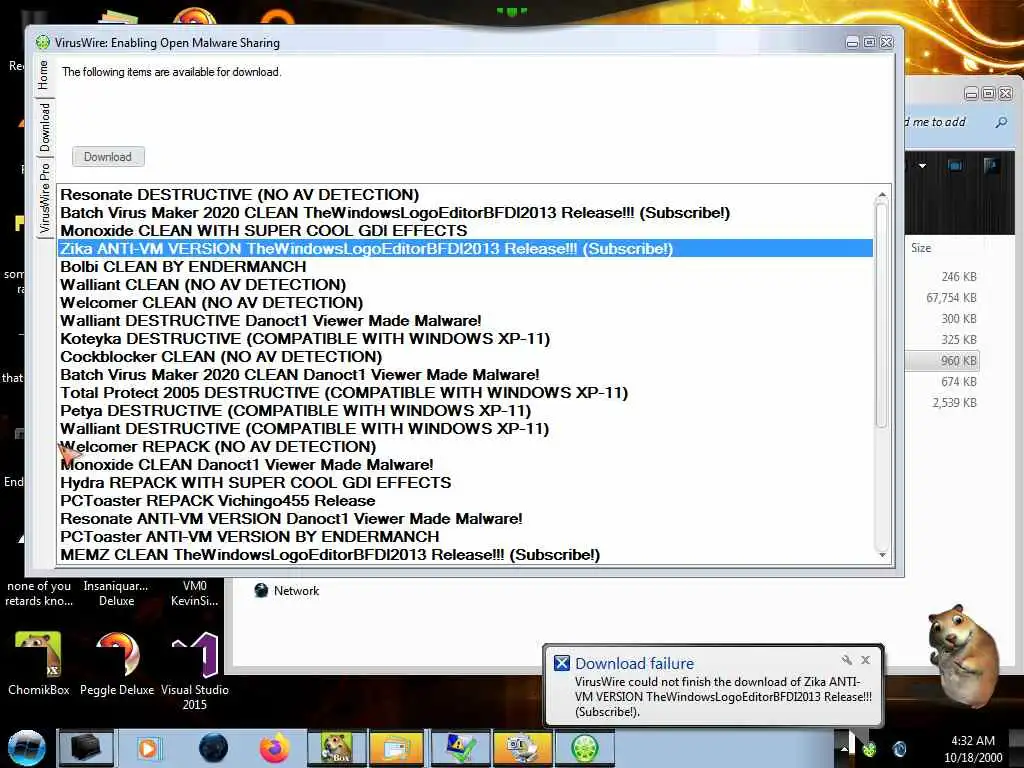Open the black box app in taskbar
Screen dimensions: 1024x768
[86, 748]
